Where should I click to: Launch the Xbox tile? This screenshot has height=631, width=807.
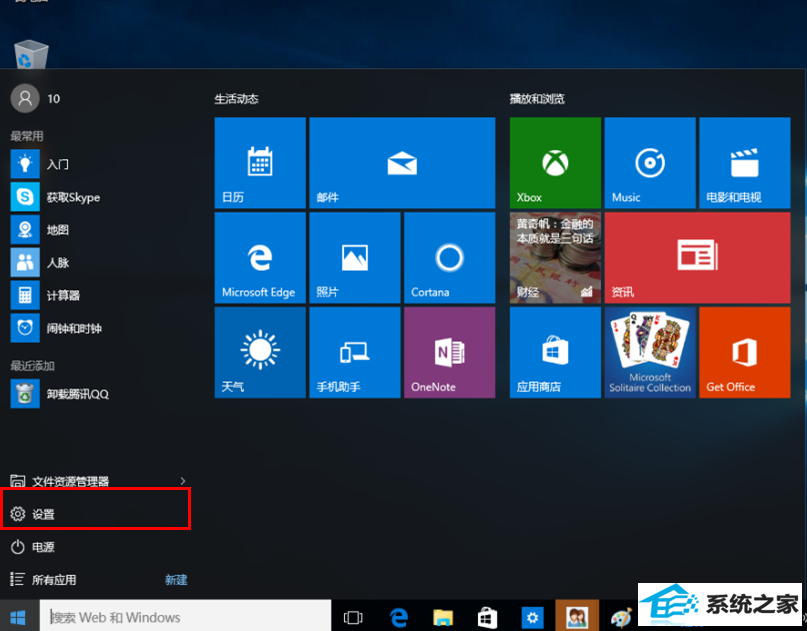(x=555, y=163)
